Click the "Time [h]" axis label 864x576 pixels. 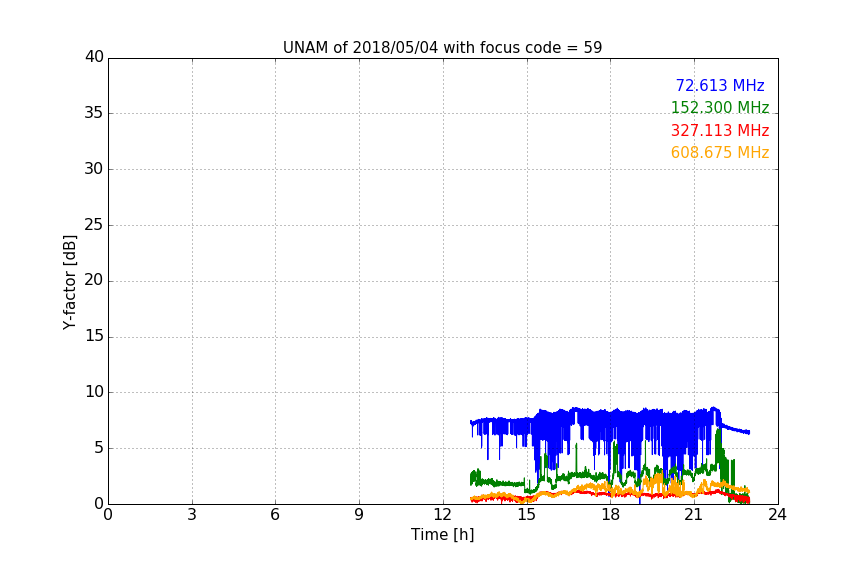(x=442, y=534)
